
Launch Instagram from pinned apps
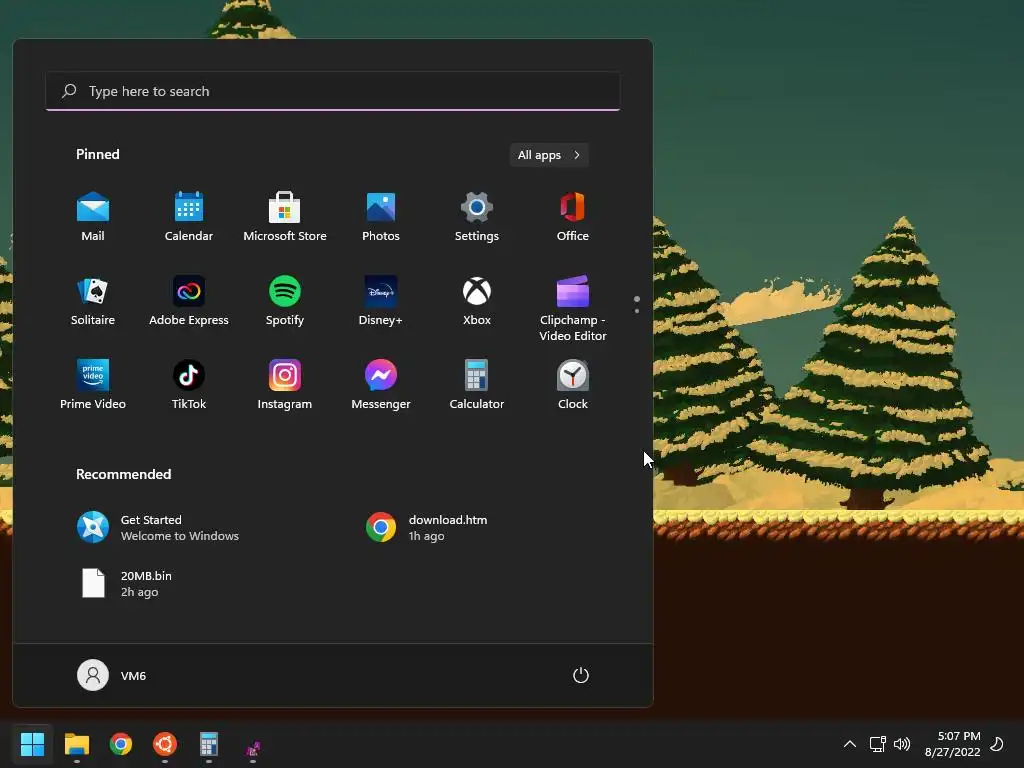pyautogui.click(x=285, y=385)
